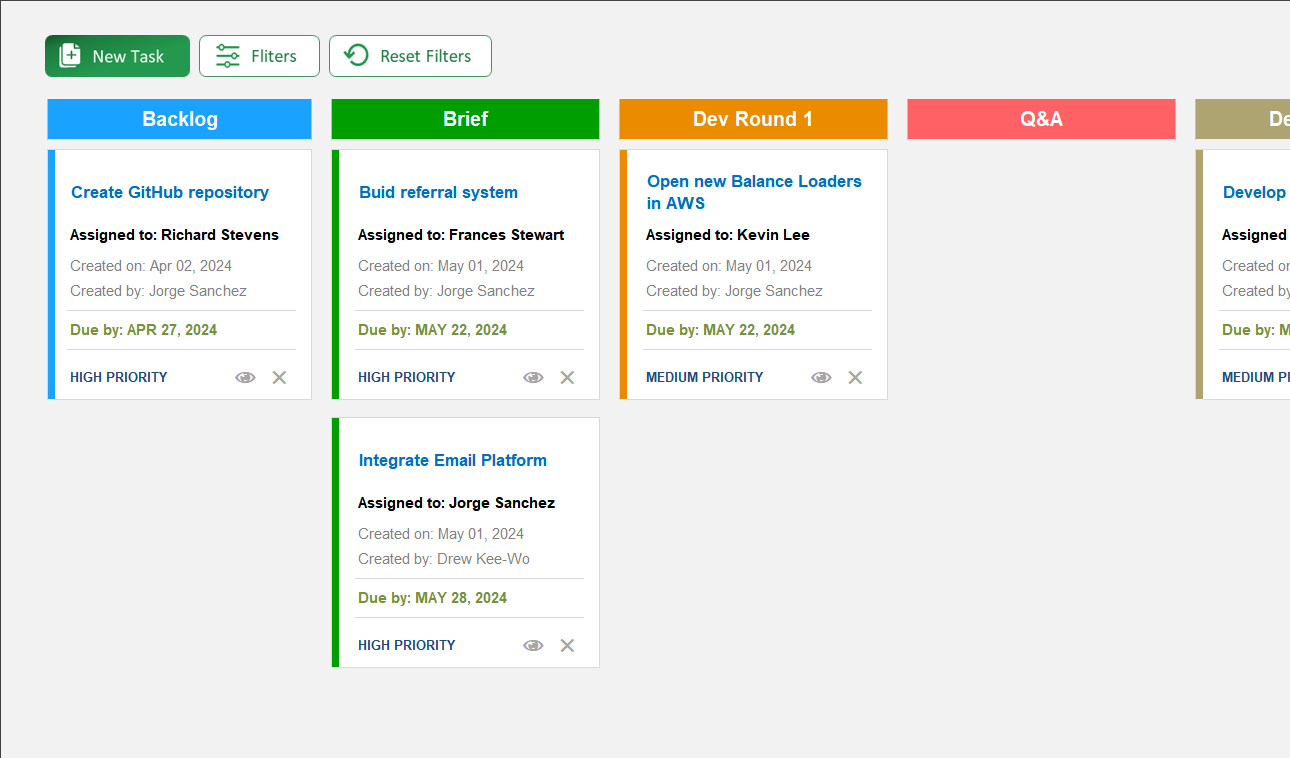Image resolution: width=1290 pixels, height=758 pixels.
Task: Click the New Task clipboard icon
Action: pyautogui.click(x=70, y=55)
